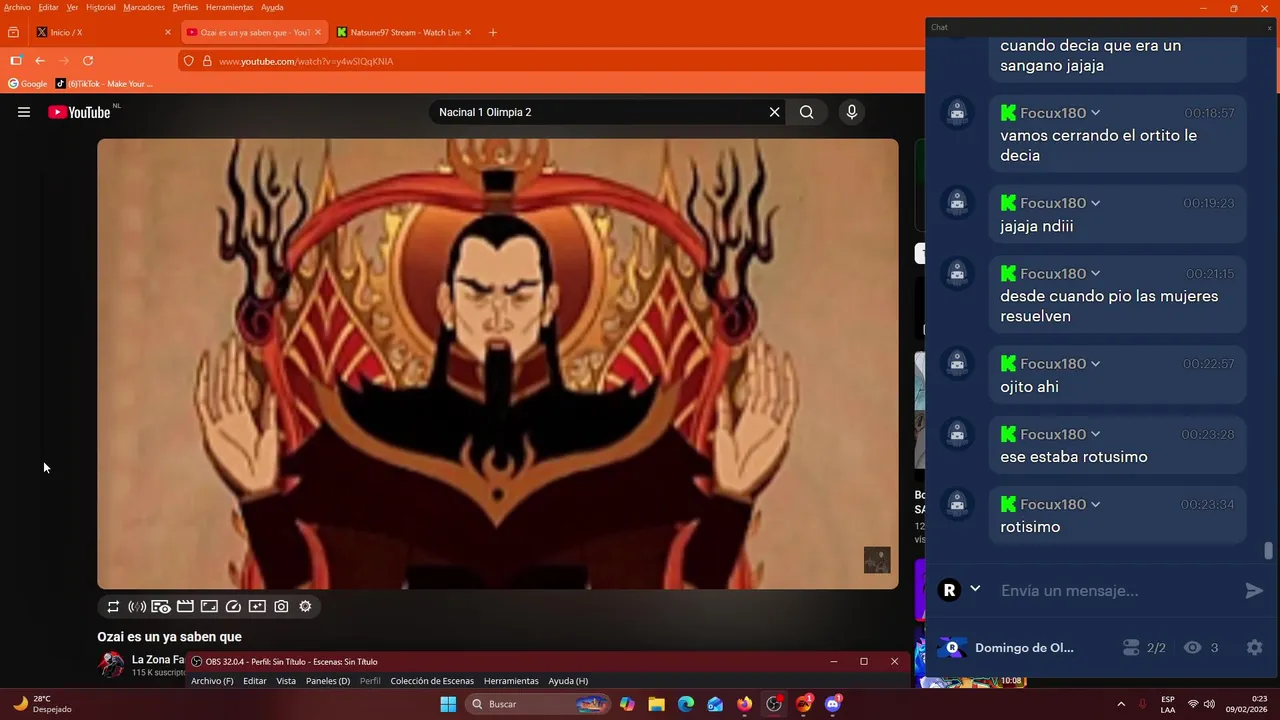
Task: Expand Focux180 dropdown above 'desde cuando pio'
Action: point(1096,273)
